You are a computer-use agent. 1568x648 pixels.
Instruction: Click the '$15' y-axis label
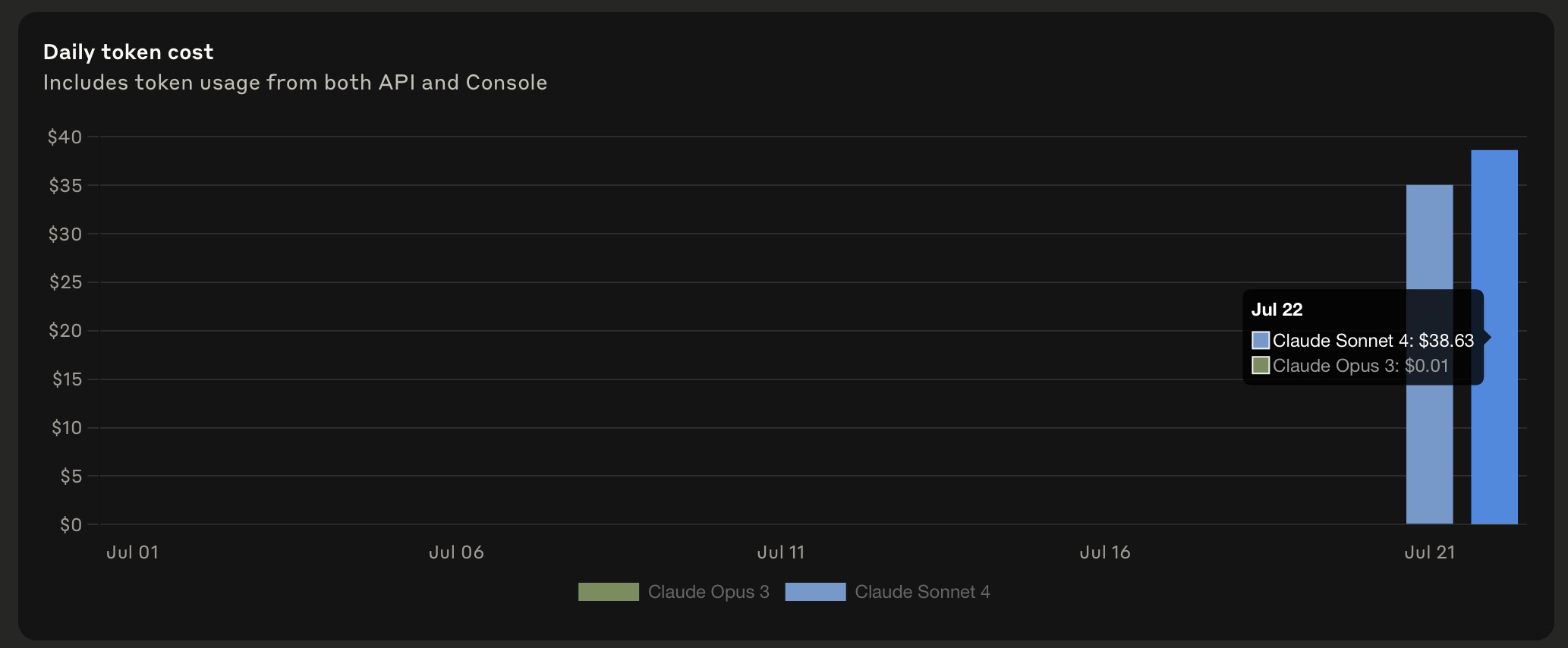67,379
